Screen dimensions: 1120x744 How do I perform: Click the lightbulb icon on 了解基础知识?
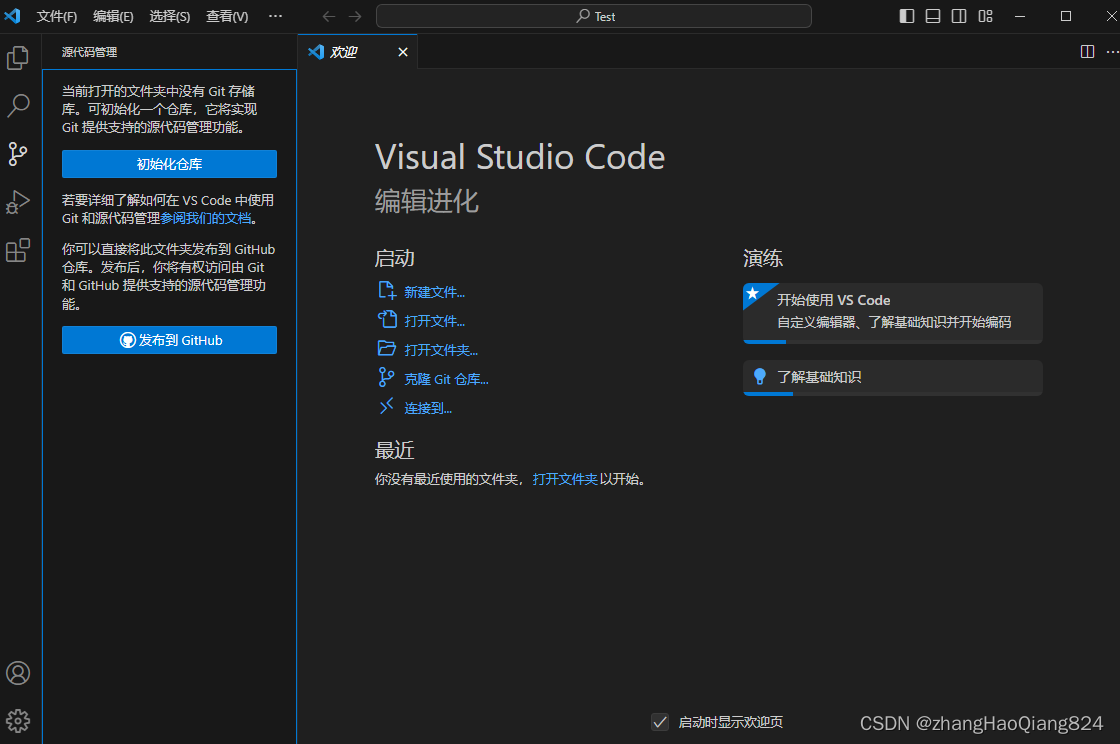(x=760, y=376)
